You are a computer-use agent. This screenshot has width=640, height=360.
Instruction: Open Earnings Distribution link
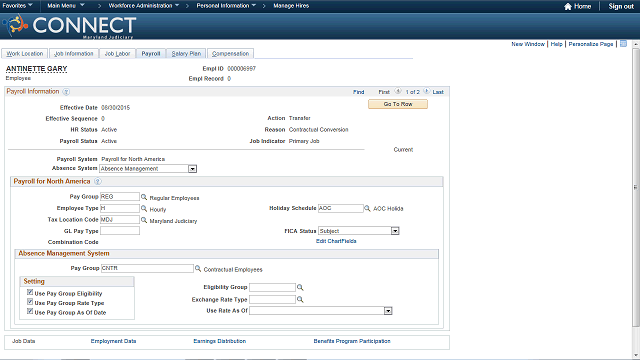click(x=220, y=341)
